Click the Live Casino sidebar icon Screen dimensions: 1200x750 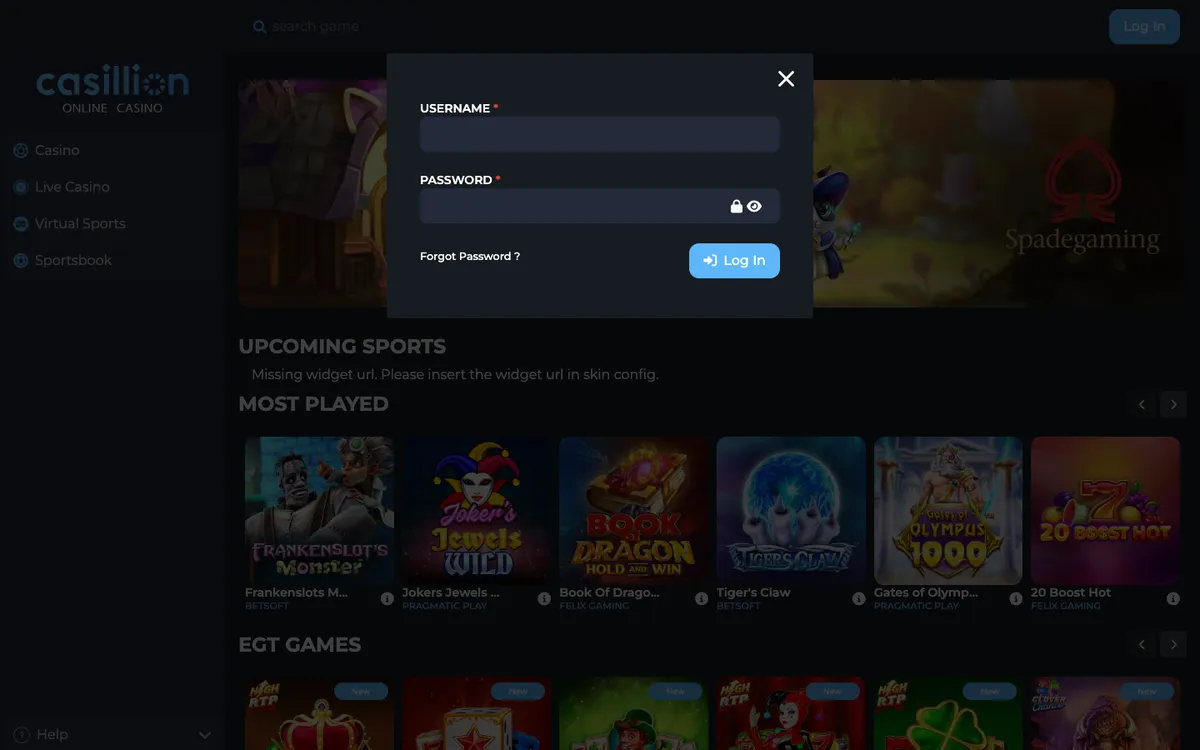pos(20,187)
